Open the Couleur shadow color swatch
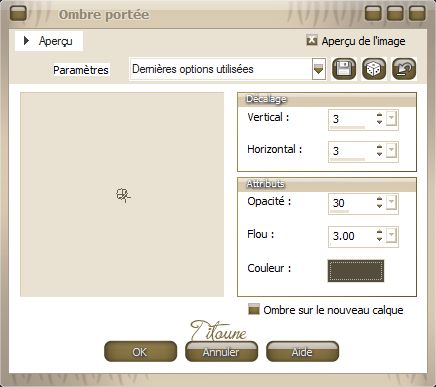Image resolution: width=436 pixels, height=387 pixels. coord(356,271)
